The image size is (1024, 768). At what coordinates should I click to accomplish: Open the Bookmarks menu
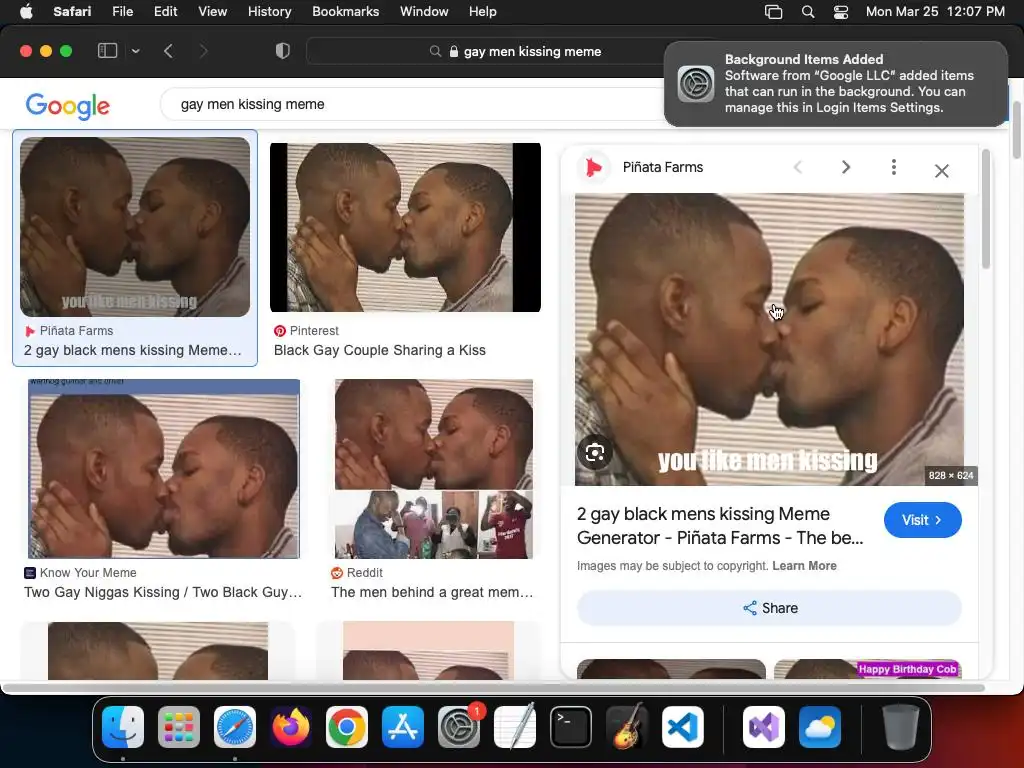pyautogui.click(x=345, y=12)
